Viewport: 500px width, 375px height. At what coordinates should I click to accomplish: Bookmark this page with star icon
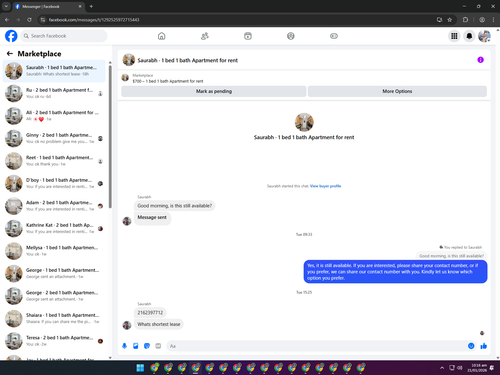tap(450, 20)
